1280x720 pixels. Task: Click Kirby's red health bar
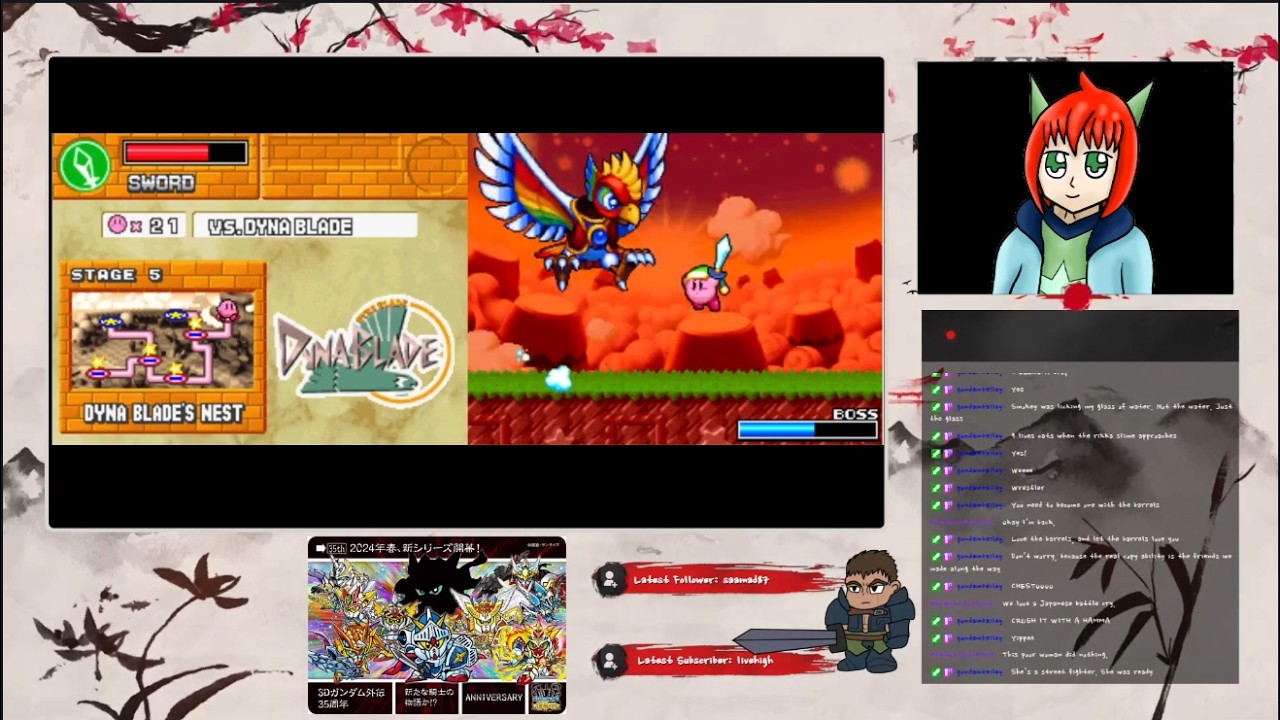pyautogui.click(x=185, y=153)
